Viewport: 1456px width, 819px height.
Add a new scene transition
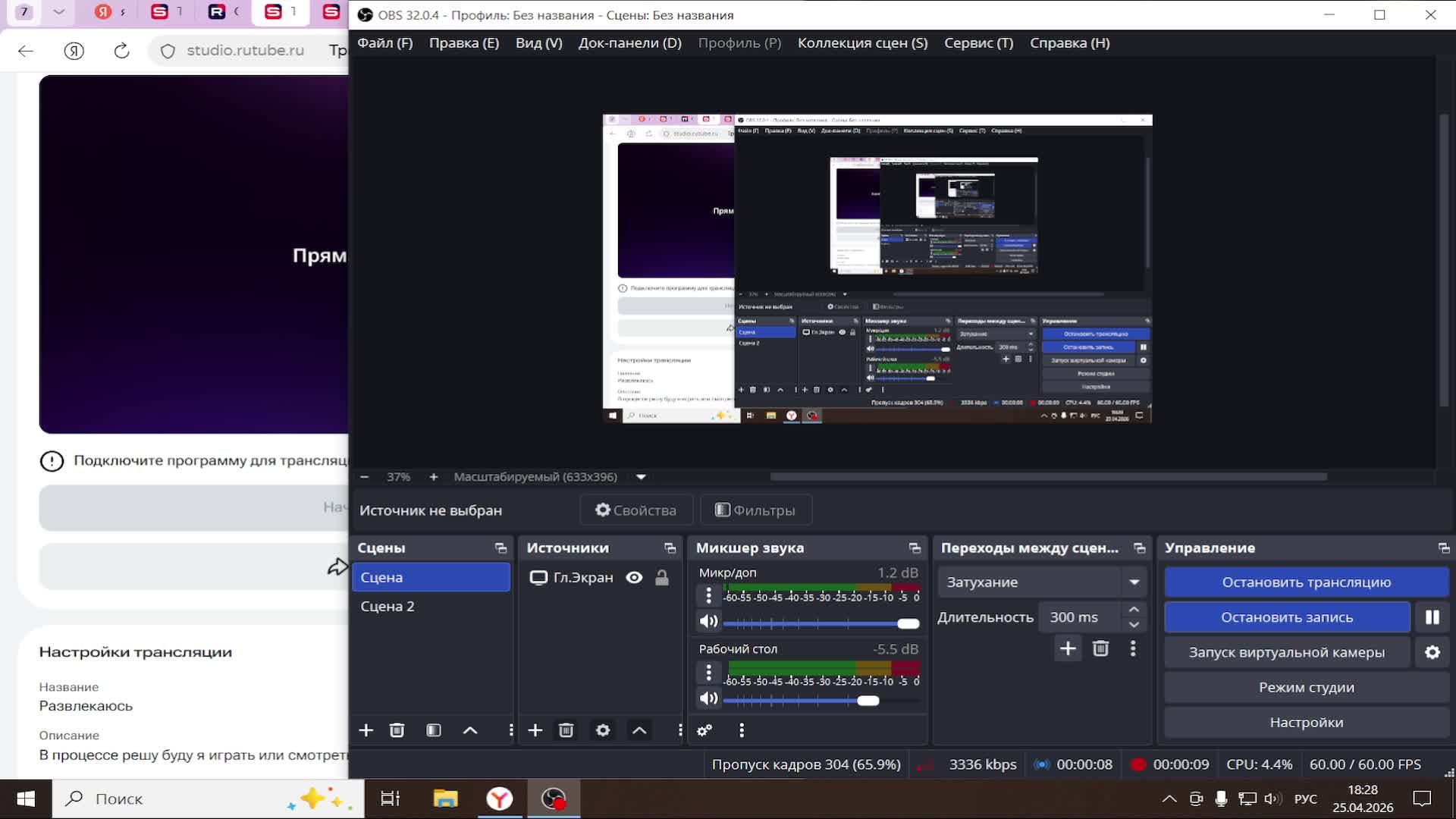tap(1068, 648)
